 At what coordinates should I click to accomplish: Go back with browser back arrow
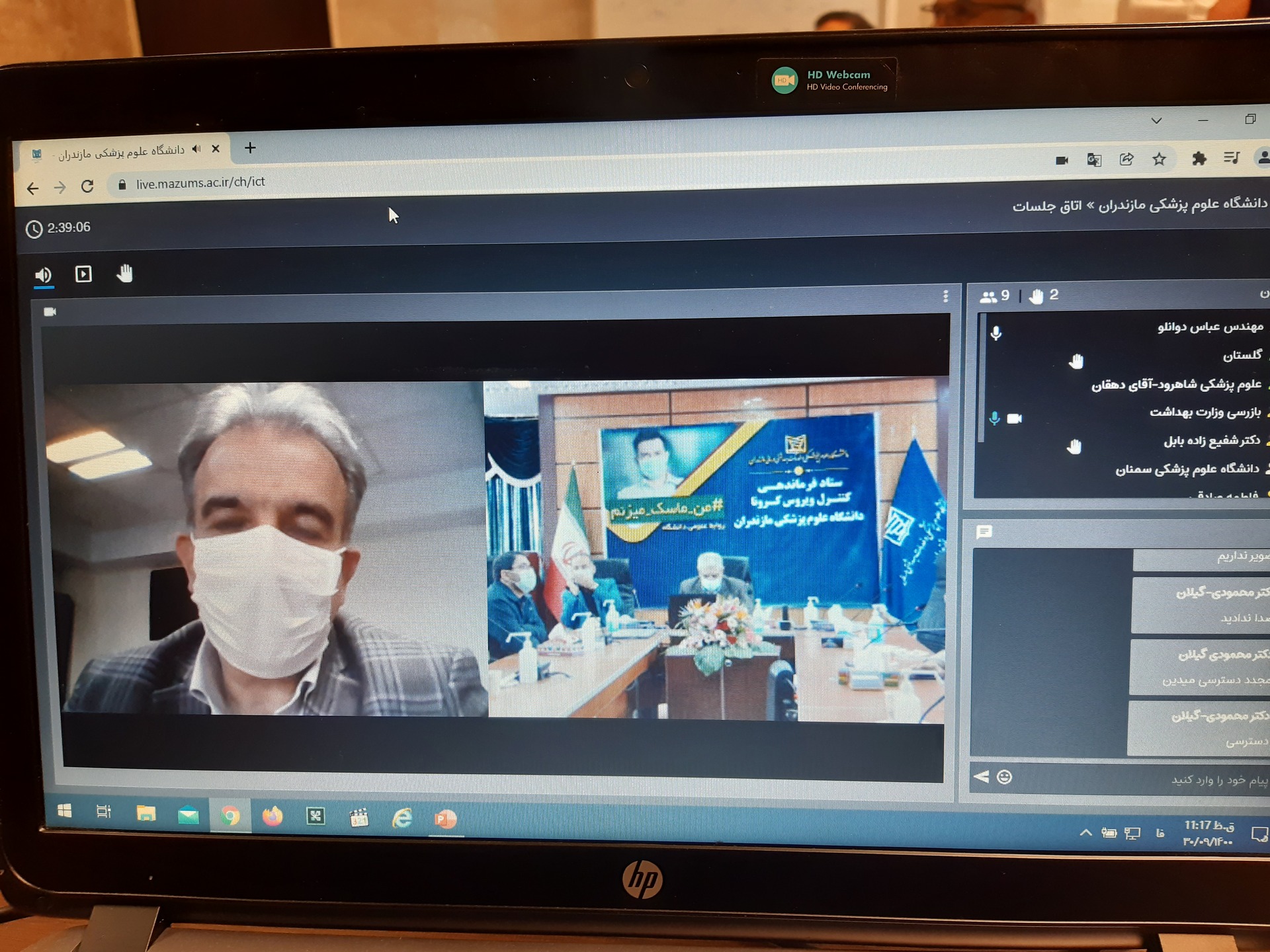[x=33, y=188]
